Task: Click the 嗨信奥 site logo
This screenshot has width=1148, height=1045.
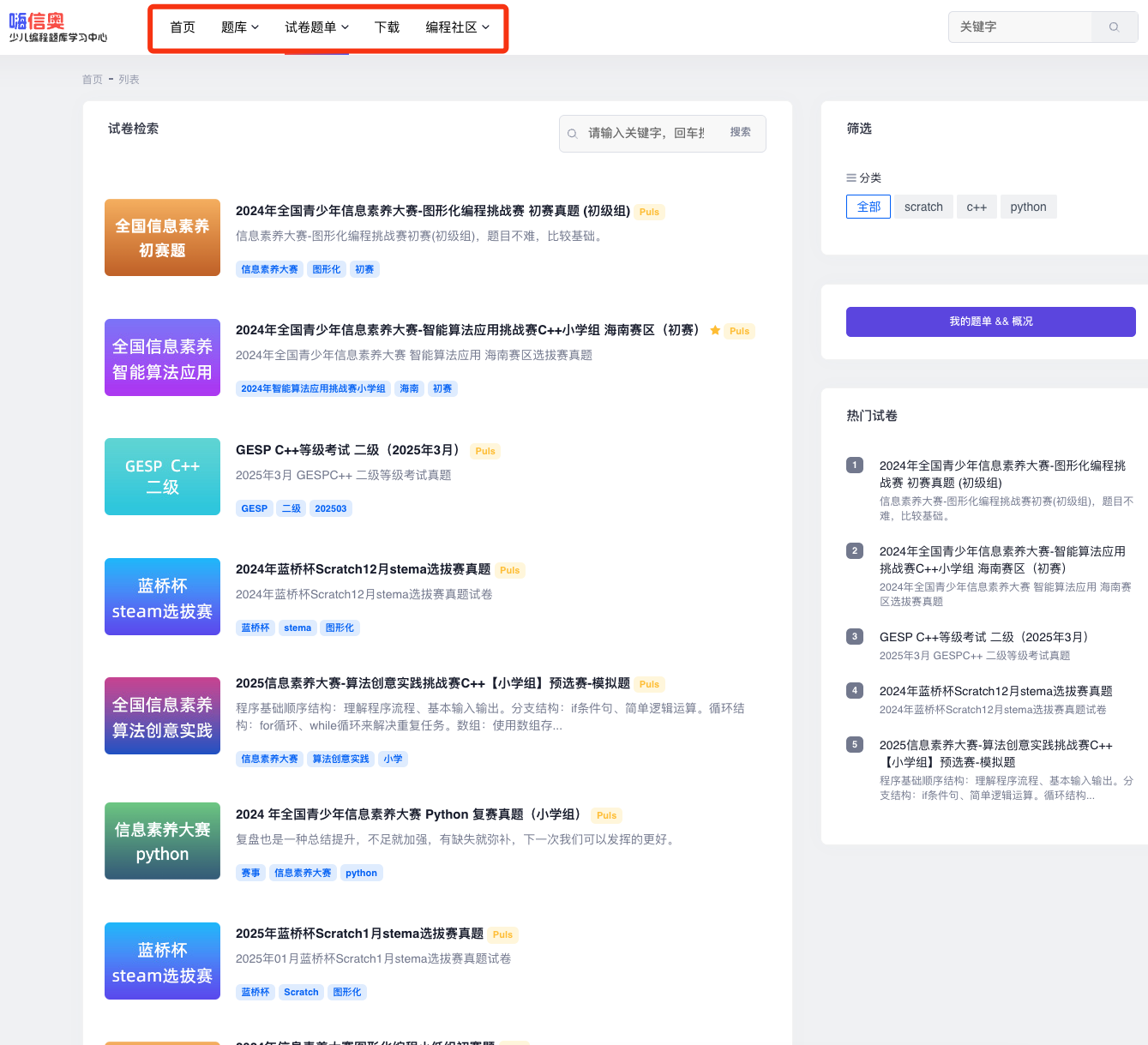Action: coord(58,27)
